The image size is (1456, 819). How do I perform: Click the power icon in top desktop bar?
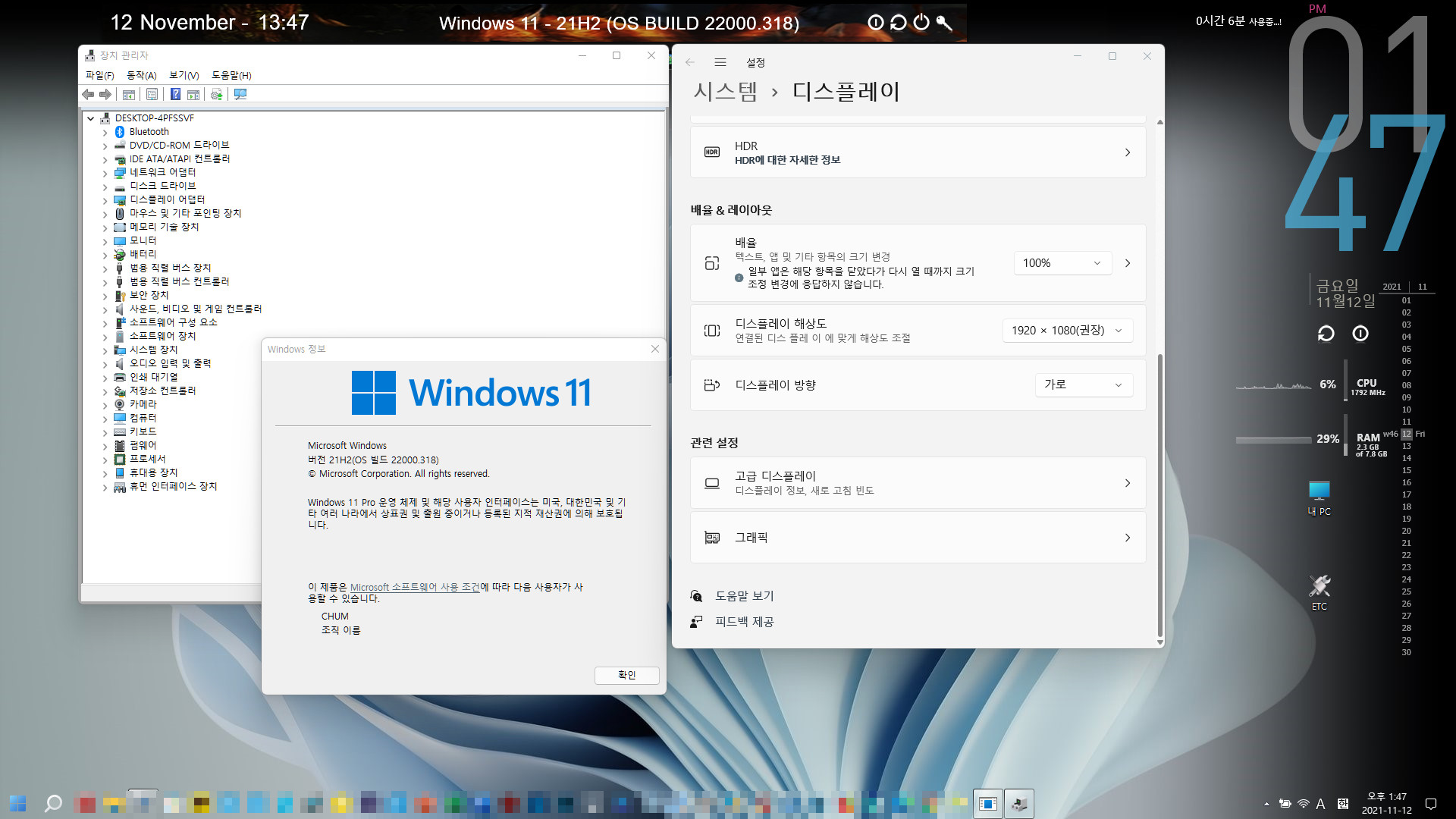point(921,23)
